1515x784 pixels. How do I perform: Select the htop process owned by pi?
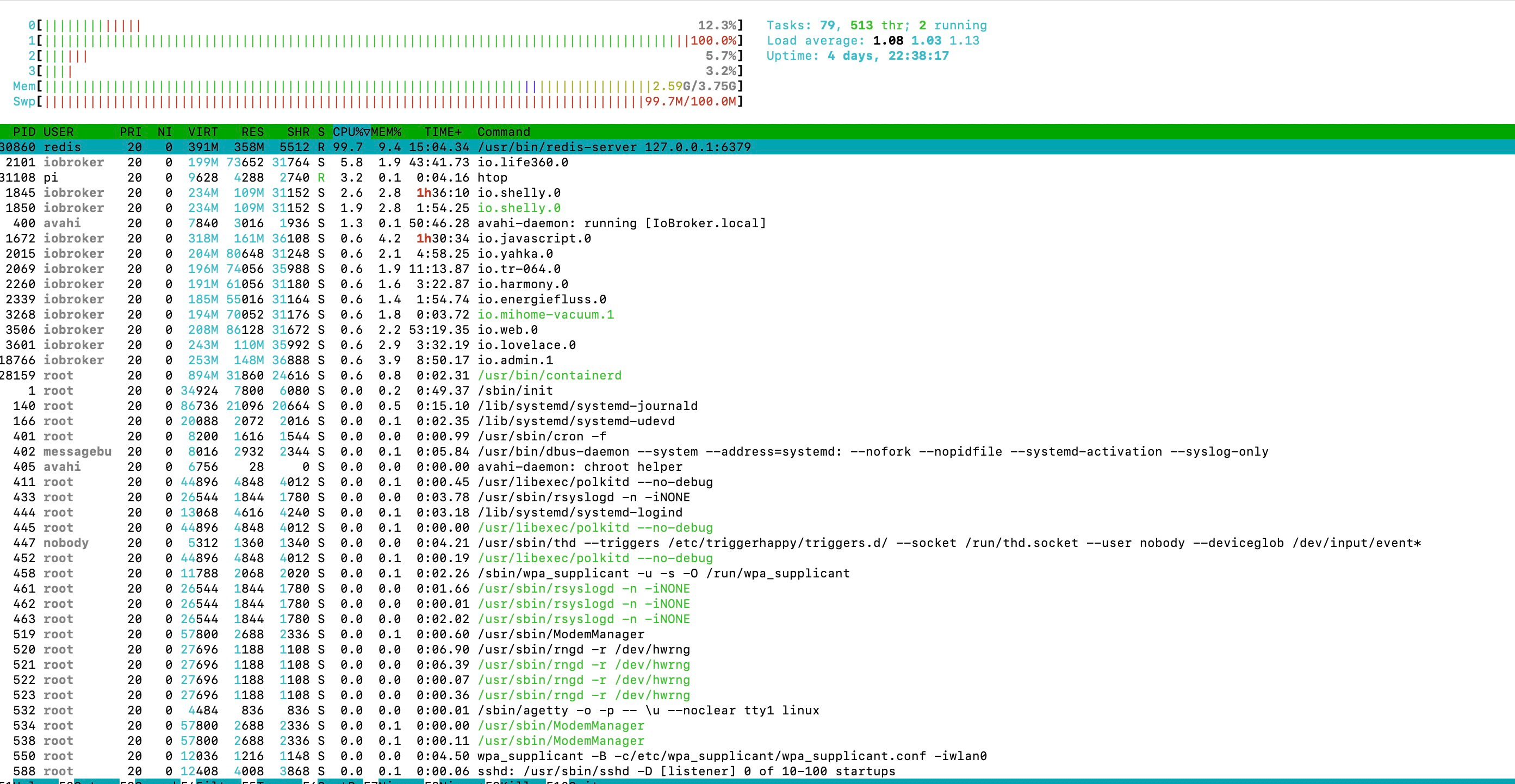[492, 178]
